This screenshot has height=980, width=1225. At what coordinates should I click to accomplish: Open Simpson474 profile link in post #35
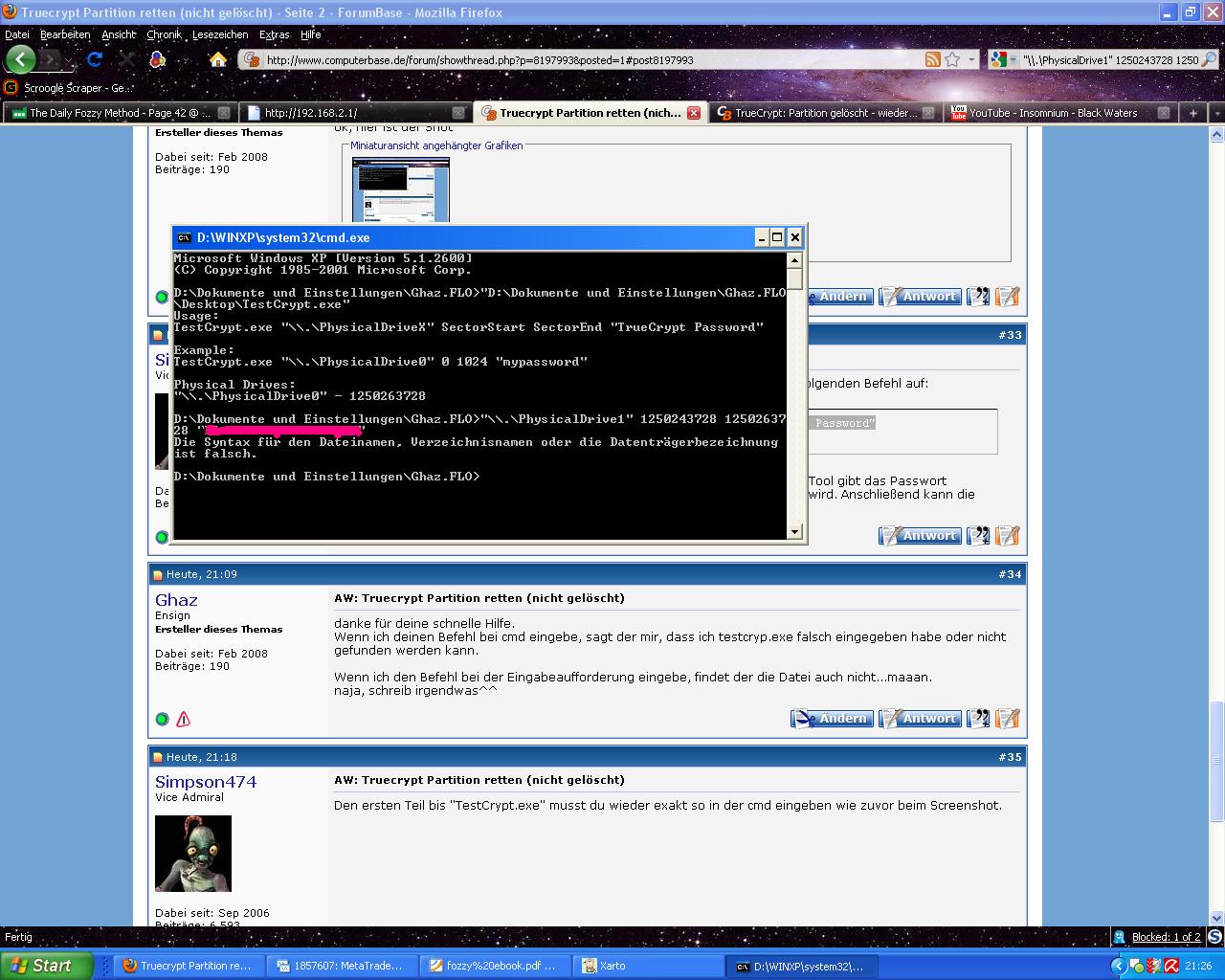tap(206, 782)
